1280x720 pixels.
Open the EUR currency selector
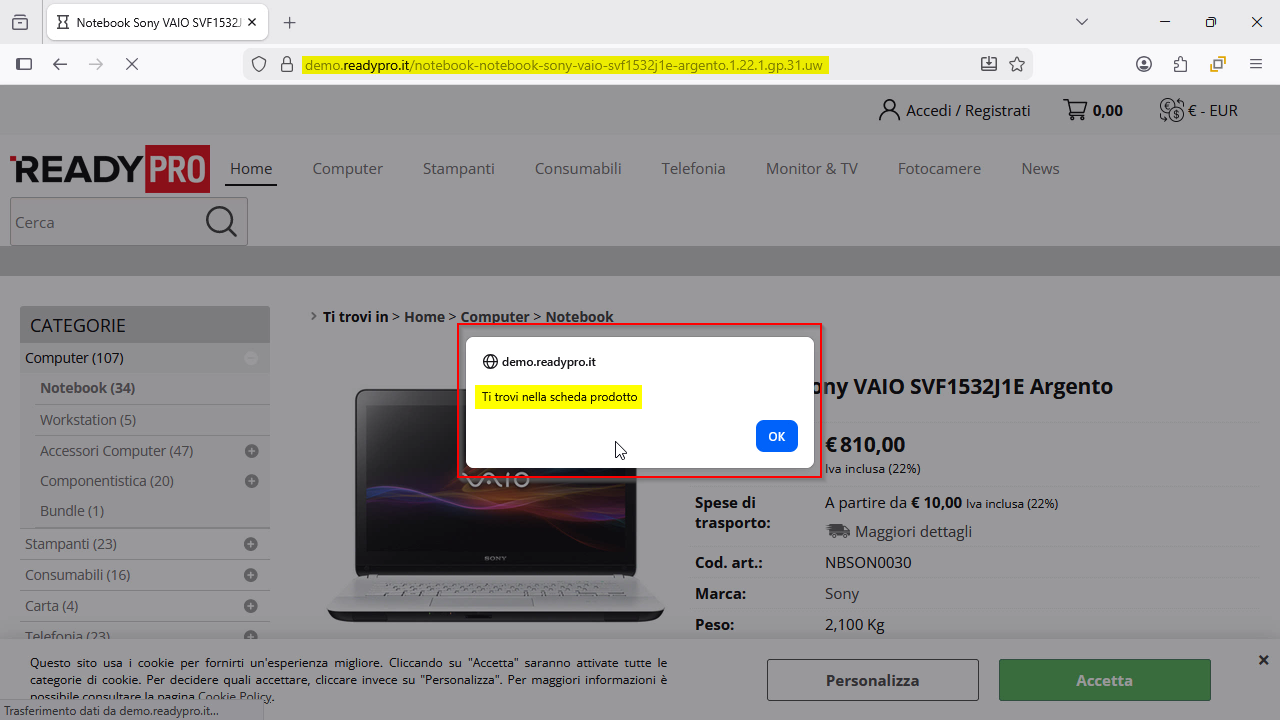coord(1198,110)
